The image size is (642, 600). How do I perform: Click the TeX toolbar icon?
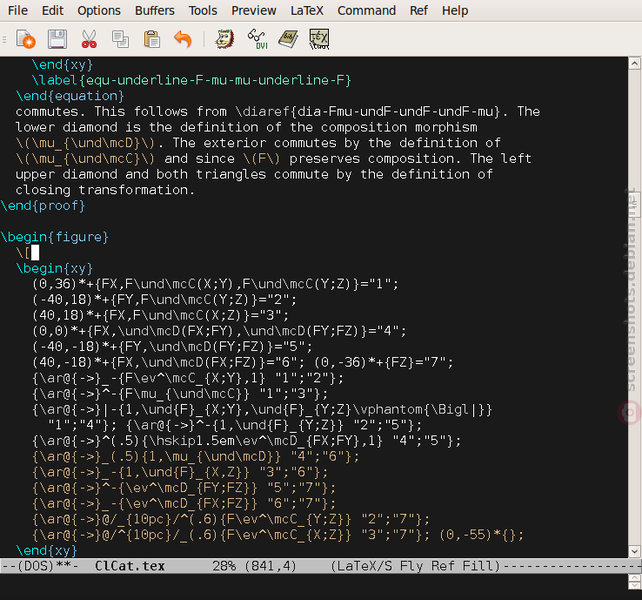(x=319, y=39)
